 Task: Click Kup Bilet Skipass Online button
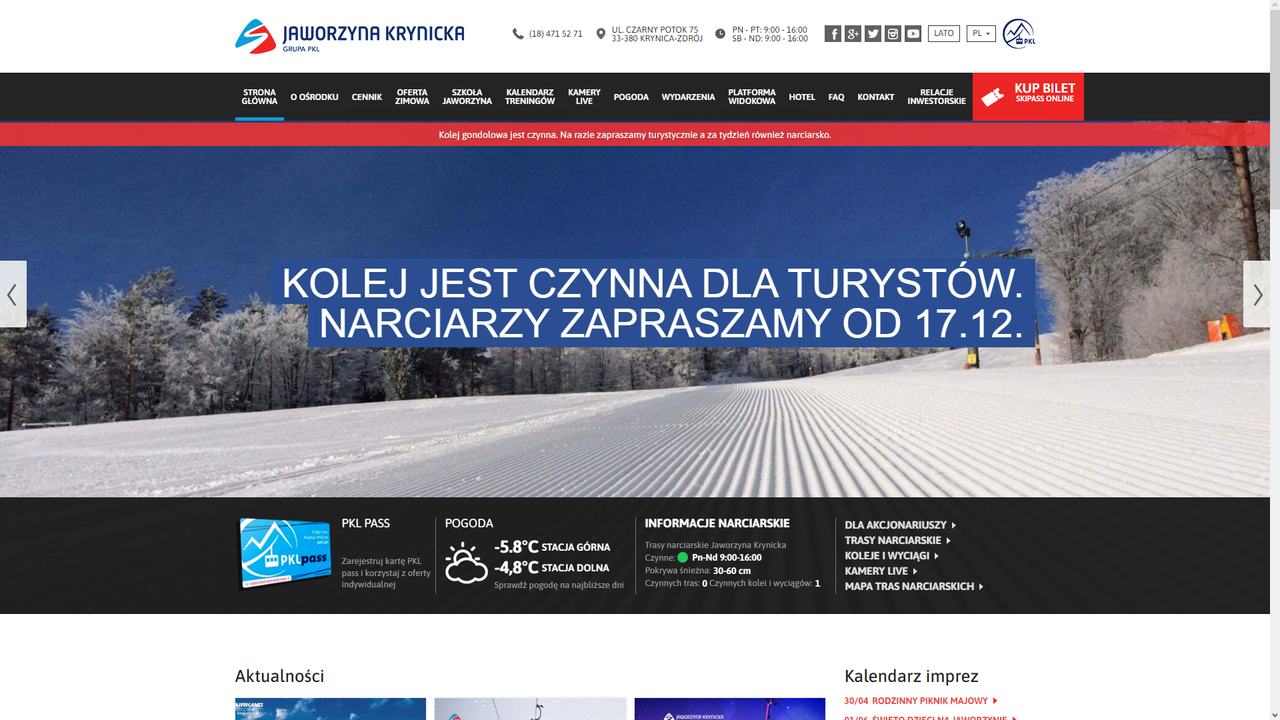pyautogui.click(x=1028, y=97)
